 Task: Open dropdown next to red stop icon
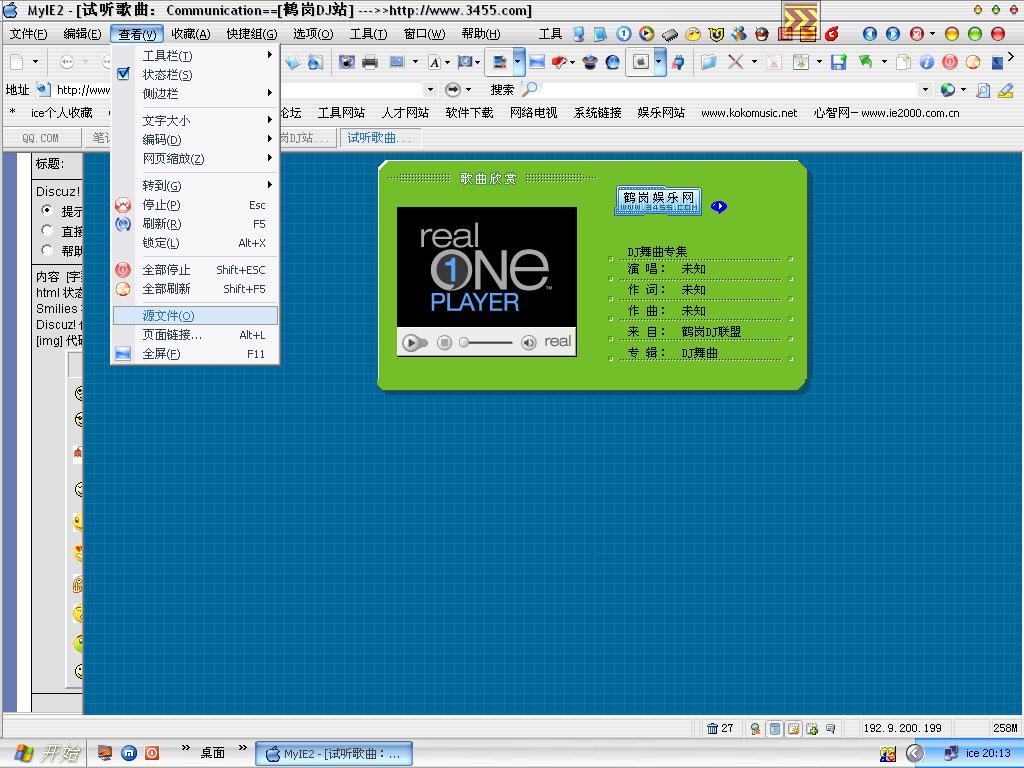pyautogui.click(x=932, y=34)
